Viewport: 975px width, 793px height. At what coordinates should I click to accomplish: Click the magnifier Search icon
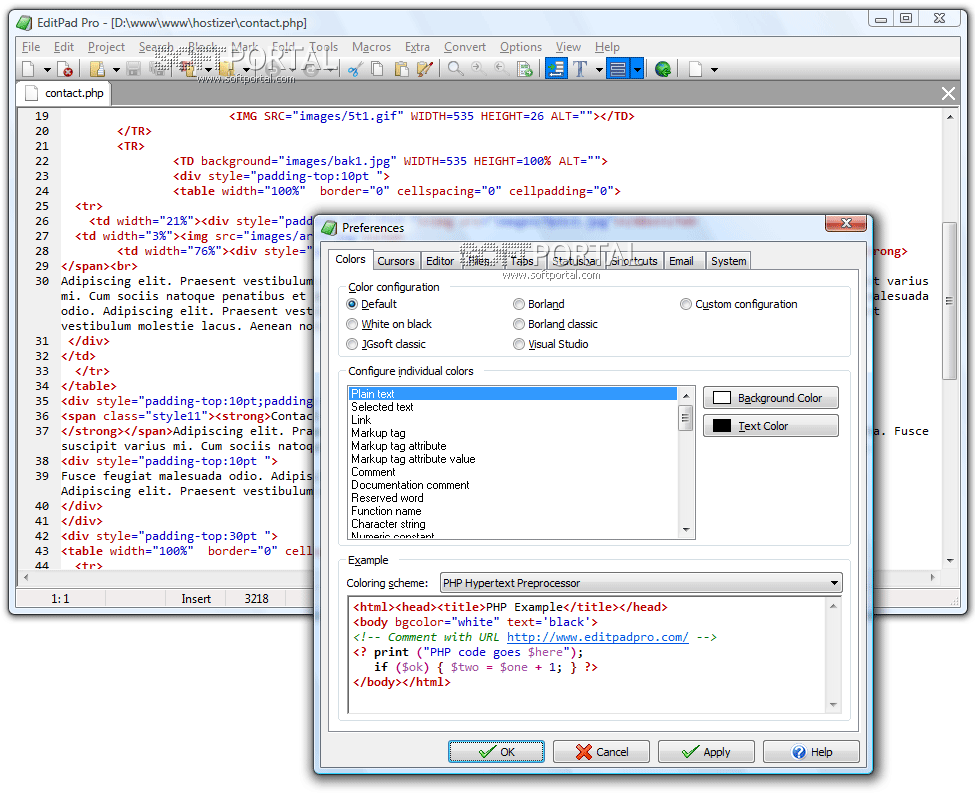coord(455,69)
